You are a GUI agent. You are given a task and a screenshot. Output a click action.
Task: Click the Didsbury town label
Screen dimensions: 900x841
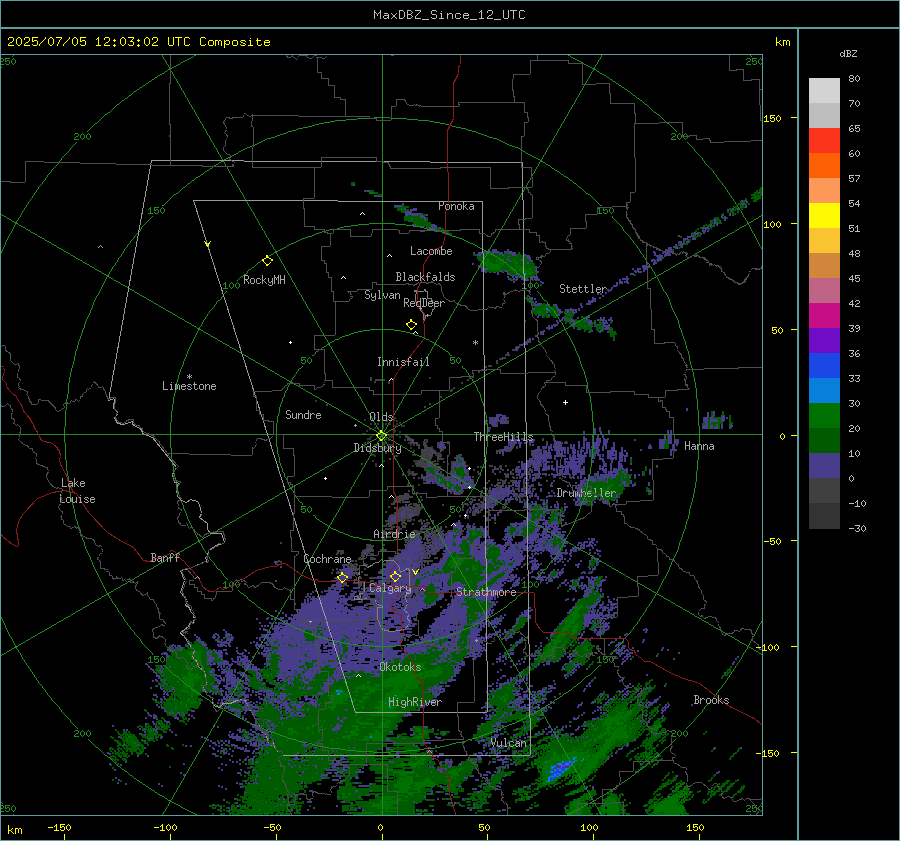coord(377,448)
